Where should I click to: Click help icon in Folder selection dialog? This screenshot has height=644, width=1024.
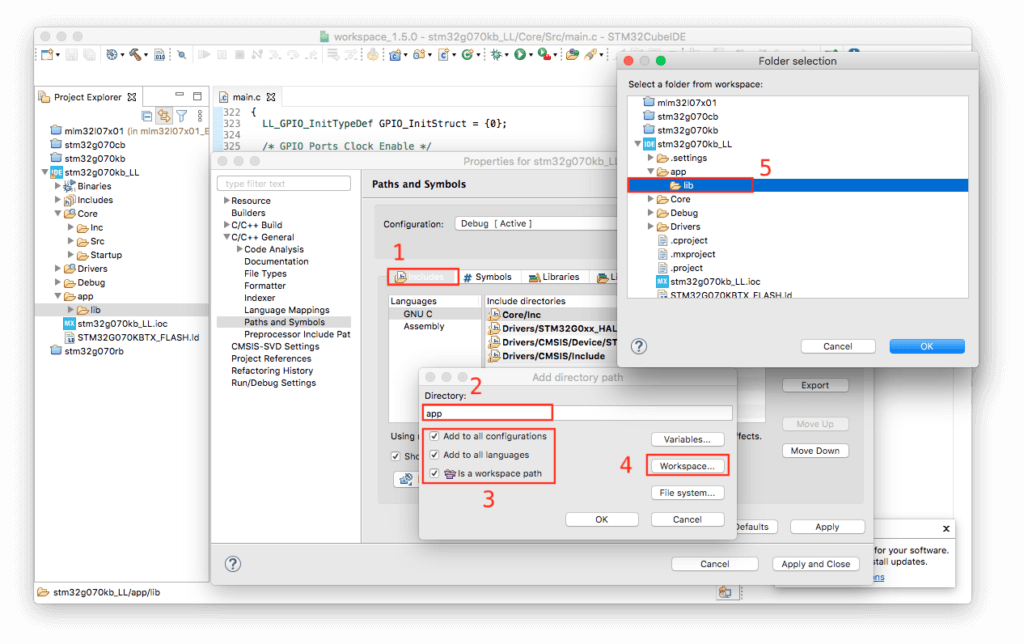click(639, 346)
